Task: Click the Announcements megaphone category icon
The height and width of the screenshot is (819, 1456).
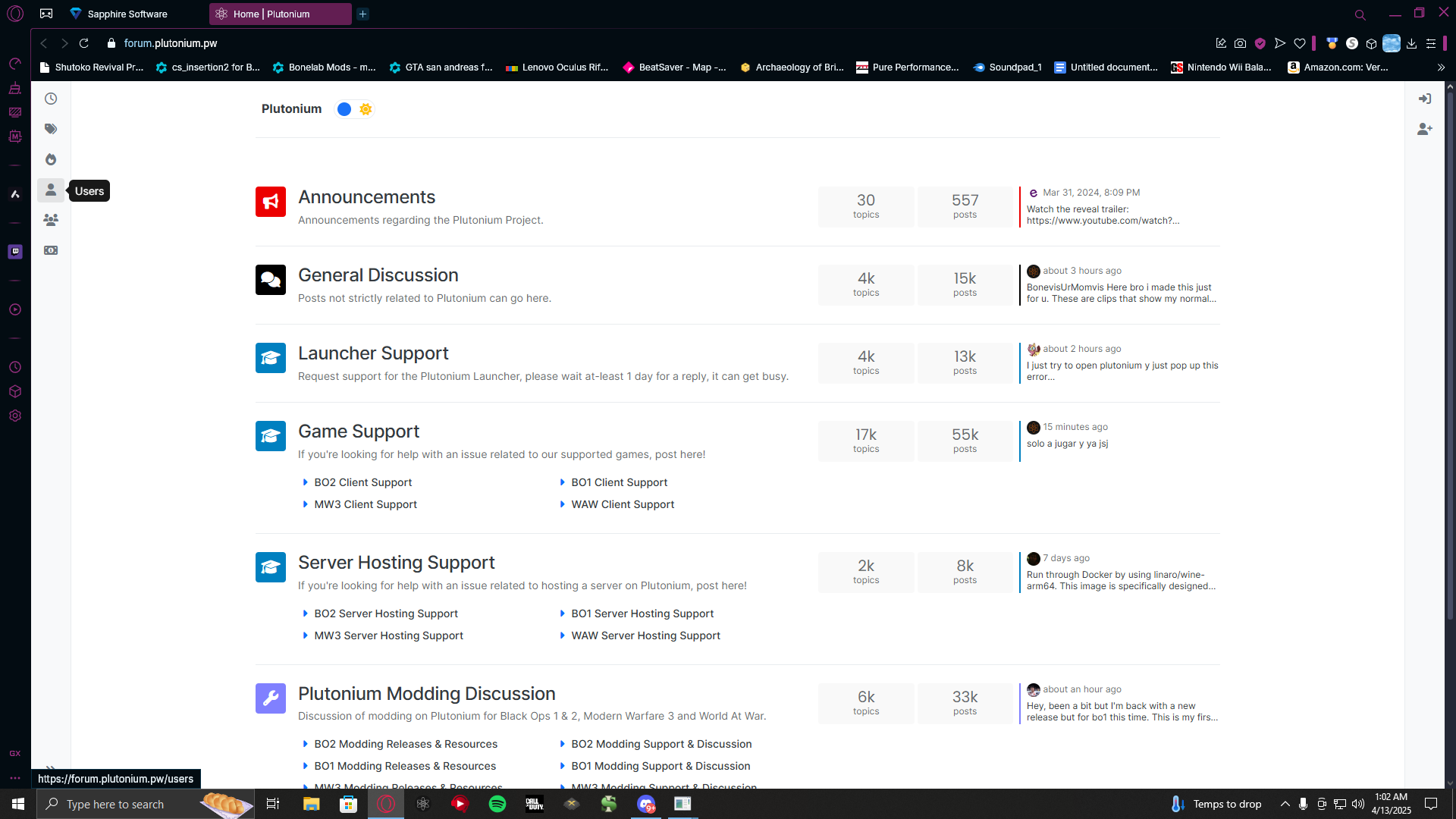Action: [x=271, y=202]
